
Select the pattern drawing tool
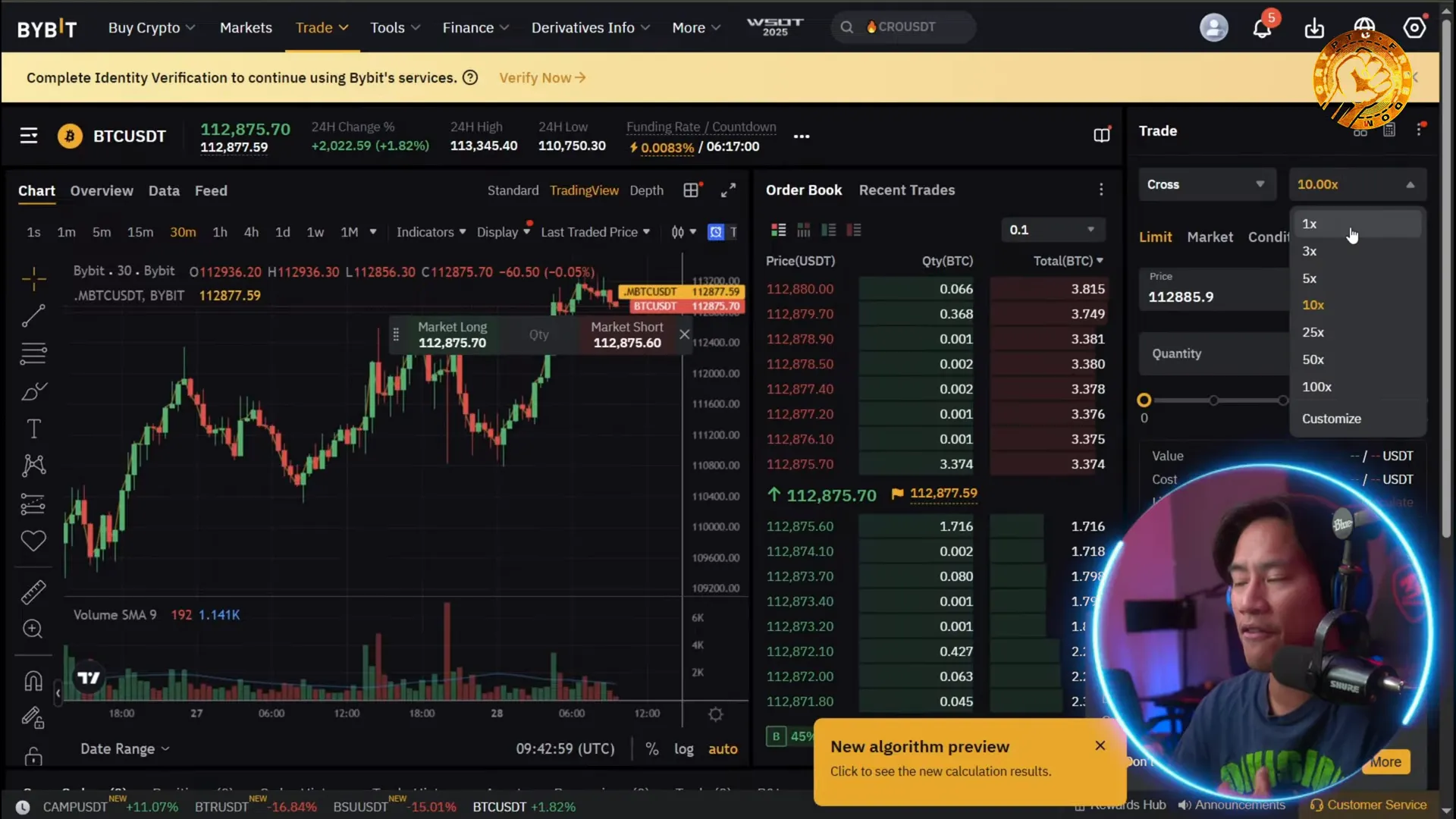click(x=33, y=466)
